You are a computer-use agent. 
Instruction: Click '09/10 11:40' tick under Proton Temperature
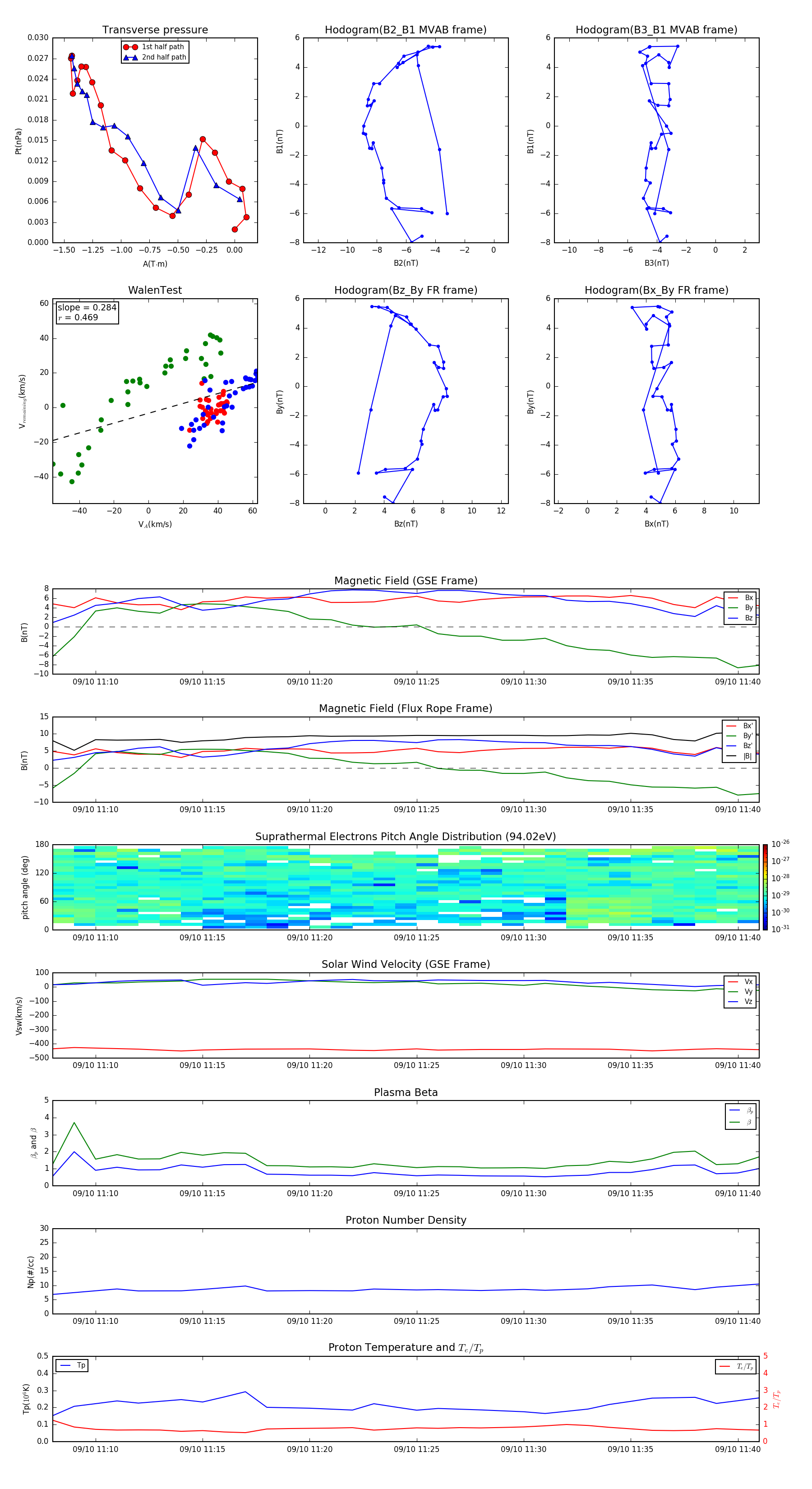(738, 1450)
